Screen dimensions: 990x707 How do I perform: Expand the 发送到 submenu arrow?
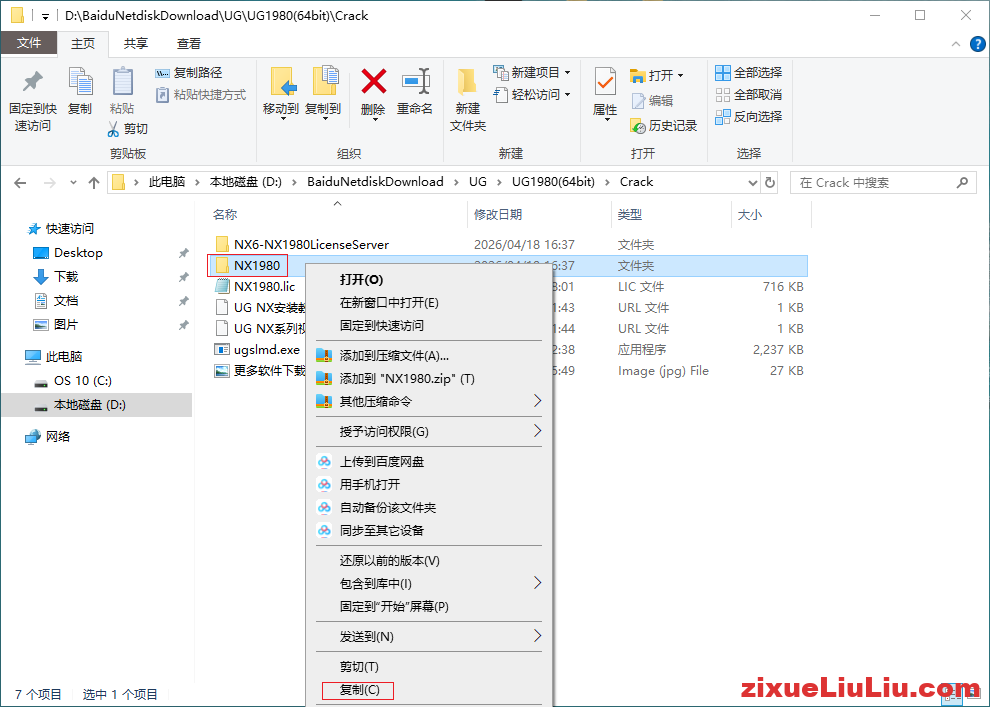click(537, 633)
